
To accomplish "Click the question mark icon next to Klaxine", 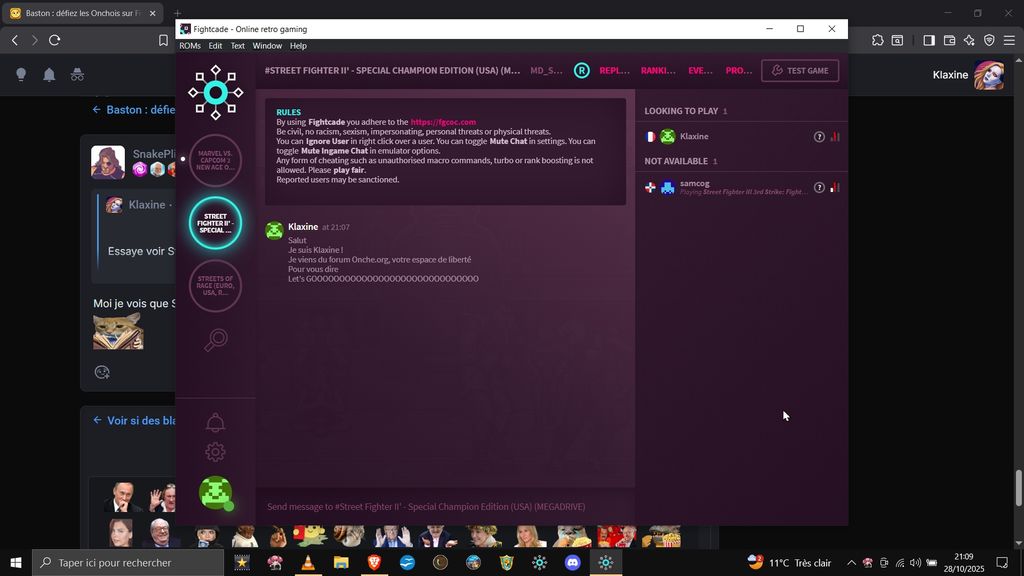I will click(819, 137).
